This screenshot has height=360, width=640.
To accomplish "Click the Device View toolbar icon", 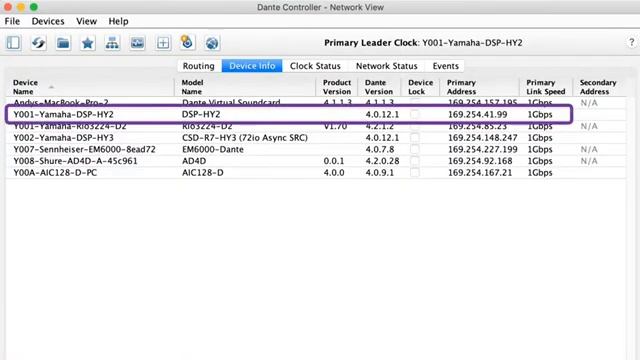I will [x=137, y=43].
